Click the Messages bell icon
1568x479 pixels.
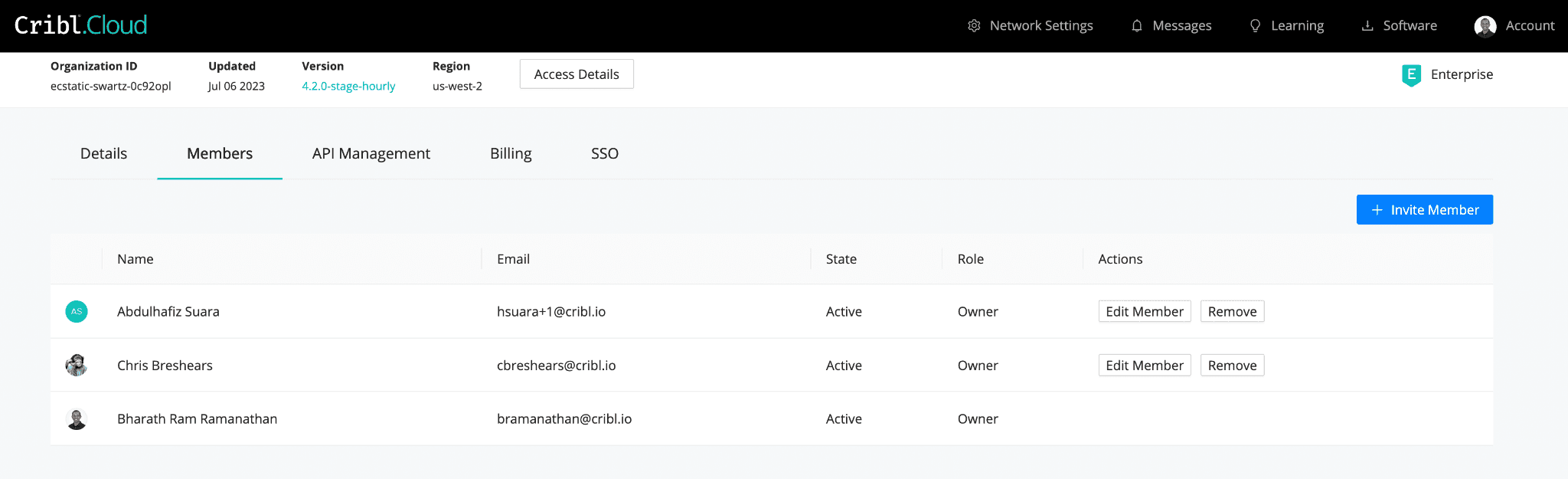[1137, 26]
